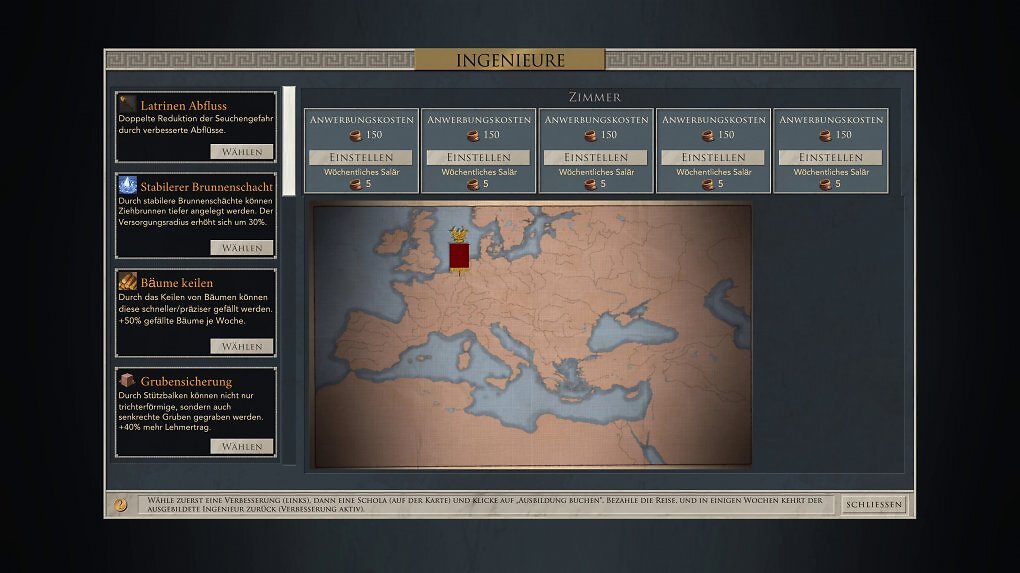Click the Zimmer section heading
The height and width of the screenshot is (573, 1020).
tap(595, 97)
